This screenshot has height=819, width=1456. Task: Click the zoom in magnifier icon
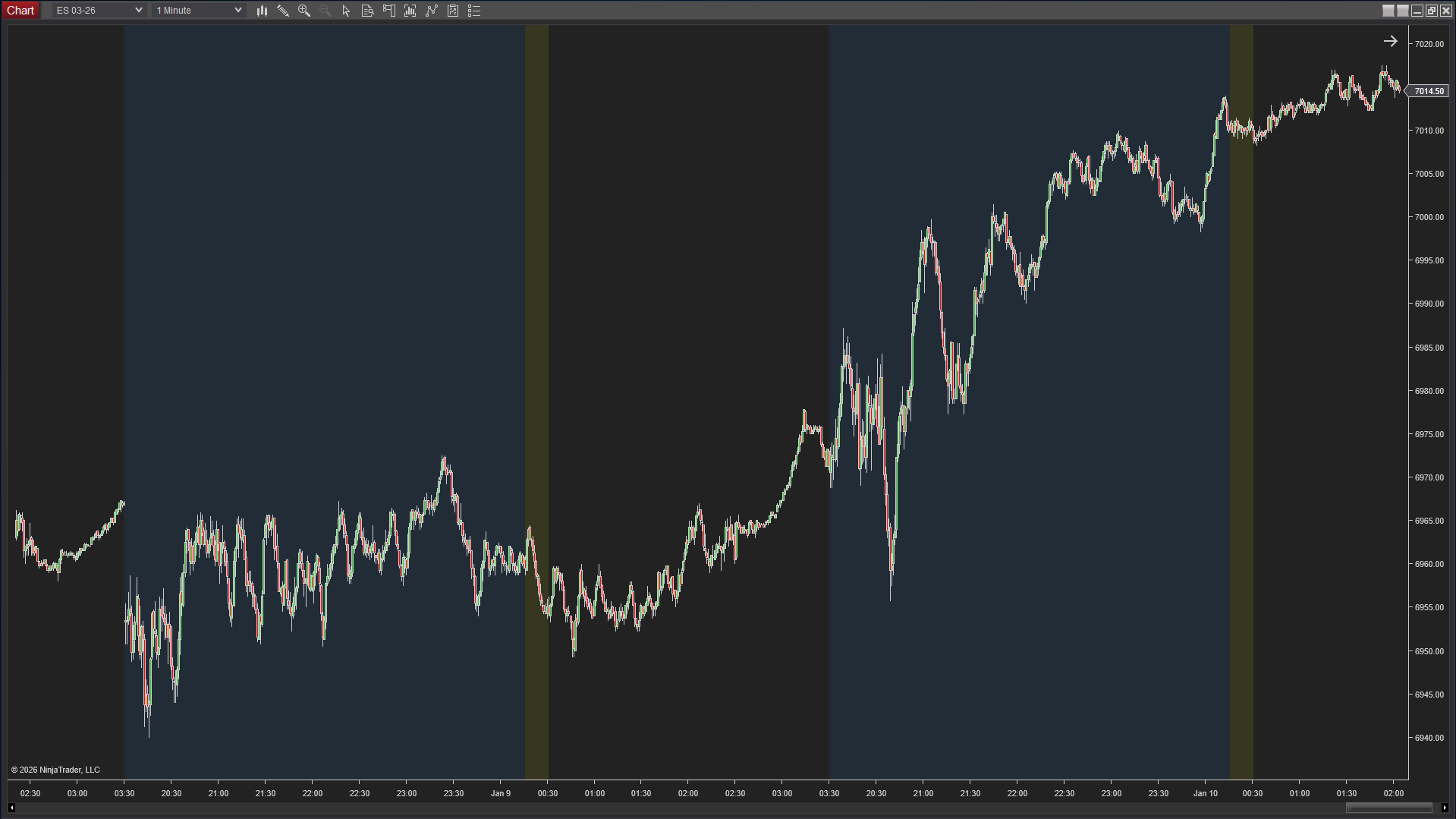(304, 11)
